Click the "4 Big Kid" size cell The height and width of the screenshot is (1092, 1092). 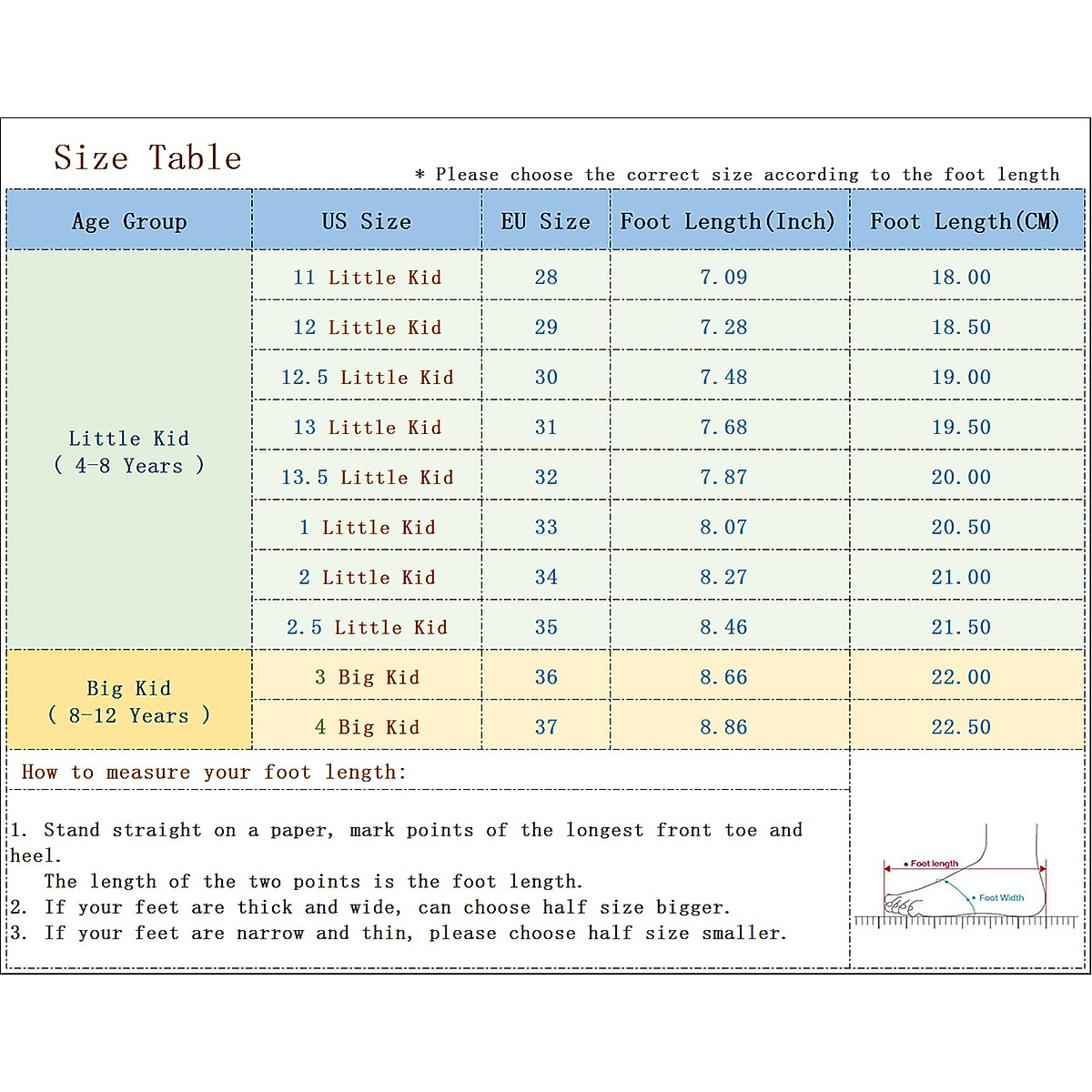[367, 727]
